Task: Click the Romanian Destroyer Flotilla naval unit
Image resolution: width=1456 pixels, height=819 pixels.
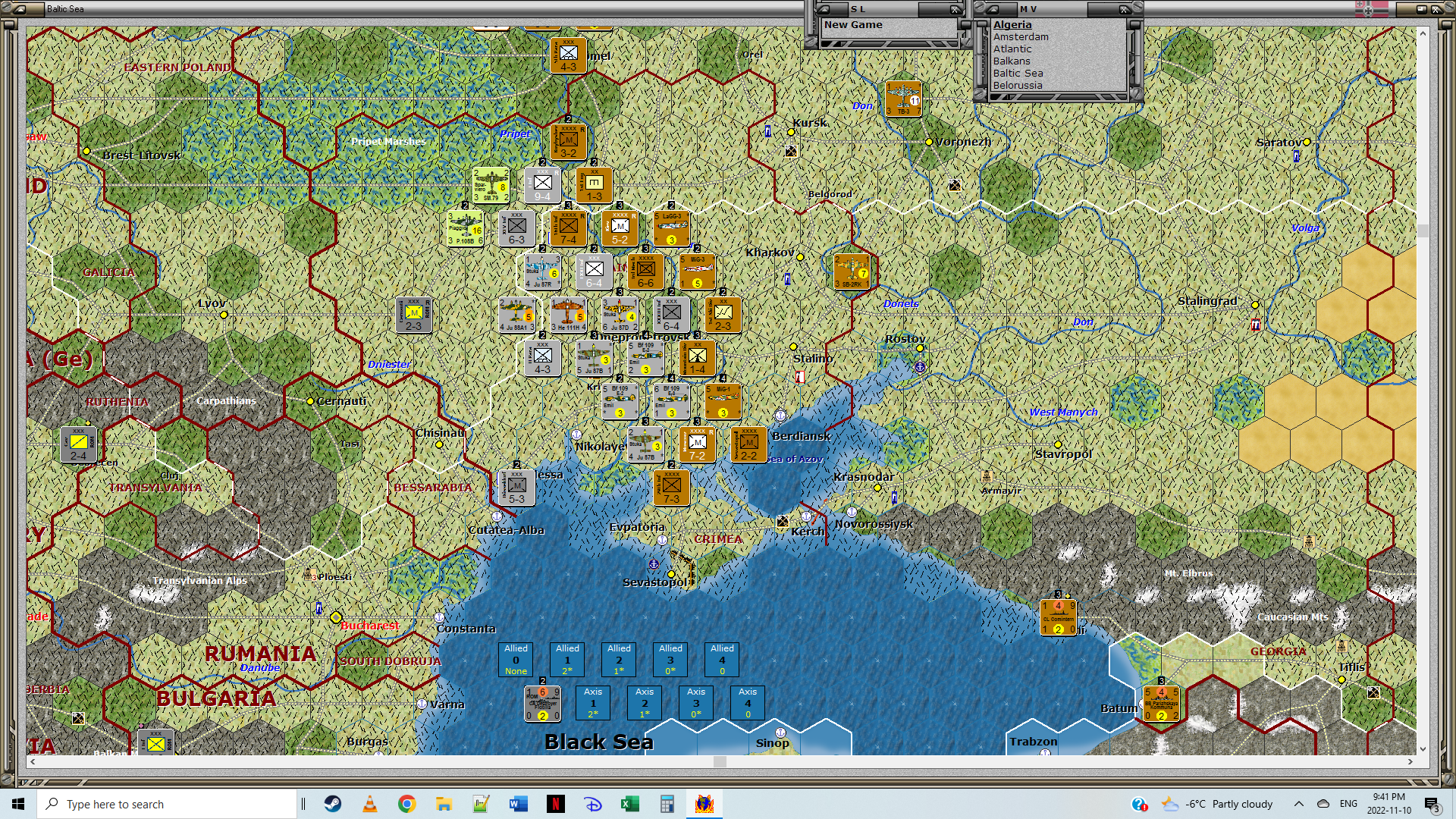Action: tap(542, 704)
